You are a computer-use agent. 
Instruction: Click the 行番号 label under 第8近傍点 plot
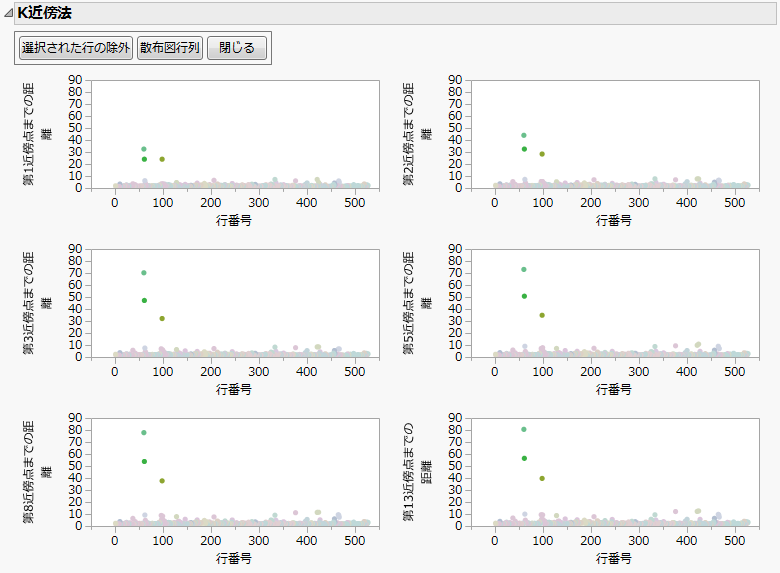[x=234, y=559]
